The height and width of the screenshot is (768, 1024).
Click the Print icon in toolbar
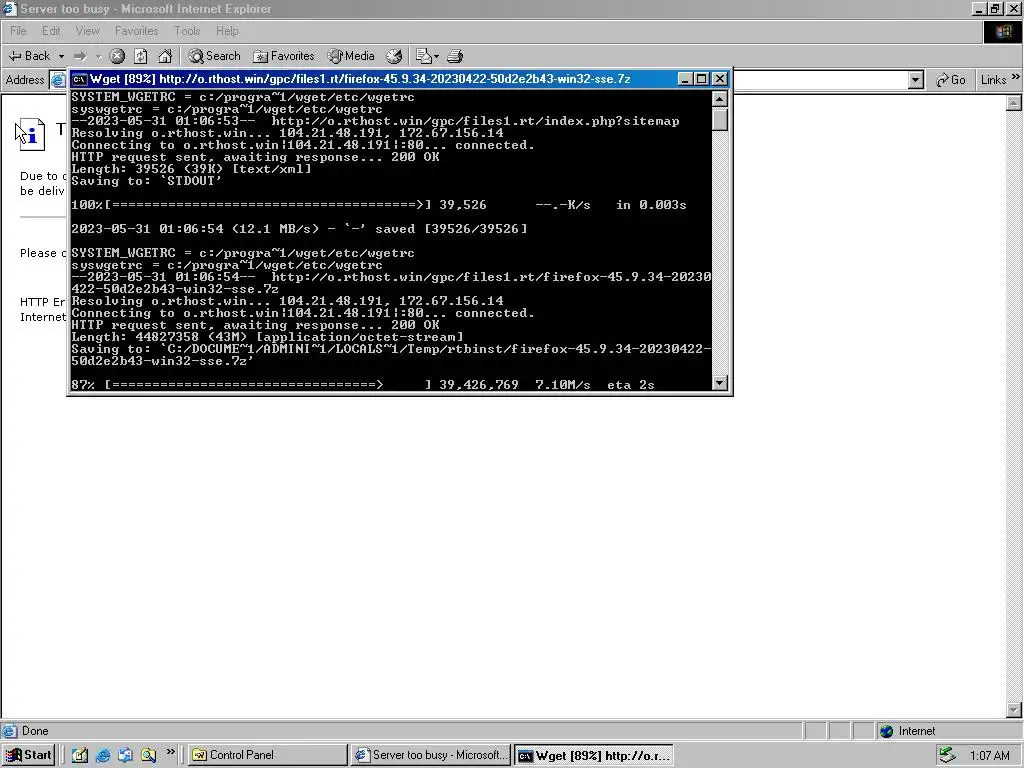tap(455, 56)
